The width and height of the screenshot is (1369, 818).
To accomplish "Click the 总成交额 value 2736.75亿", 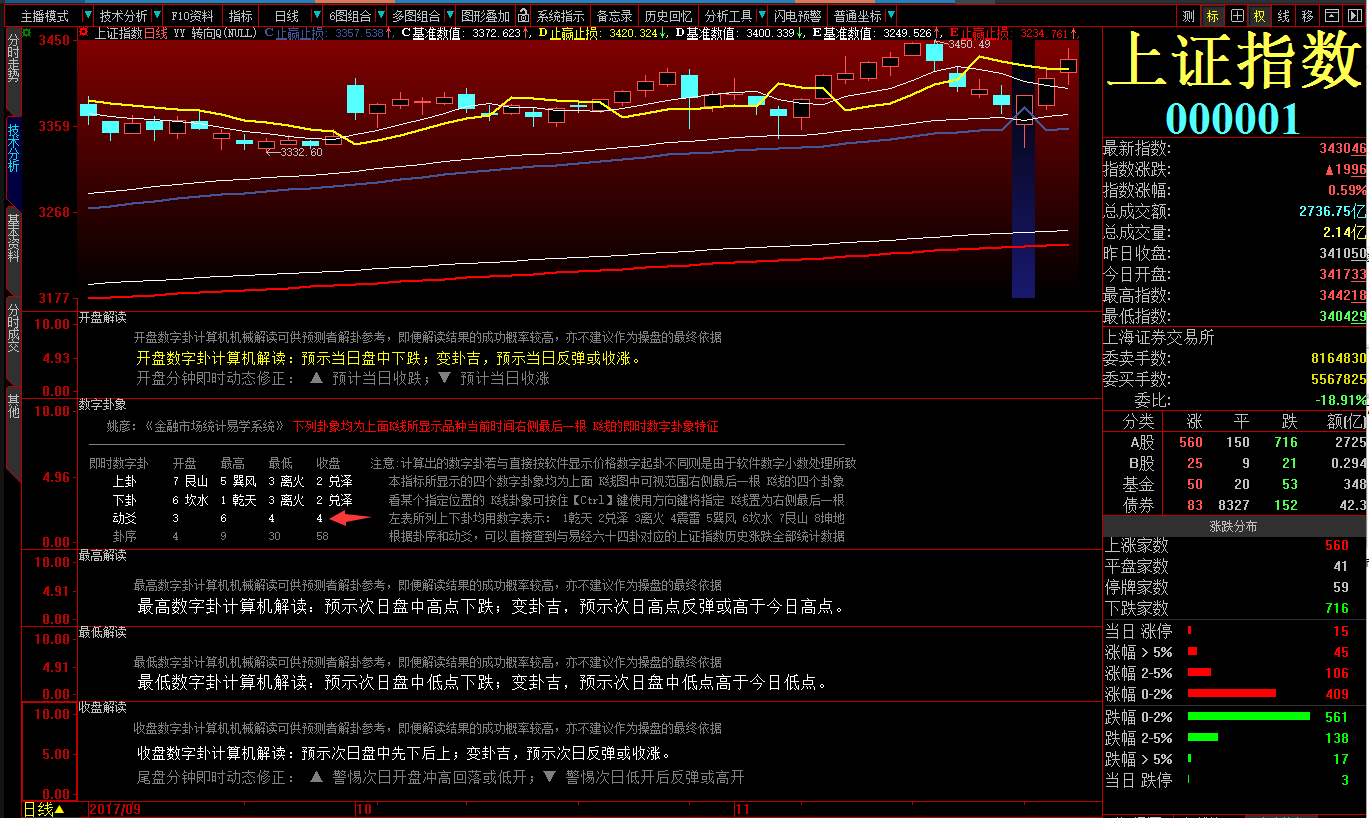I will [1332, 212].
